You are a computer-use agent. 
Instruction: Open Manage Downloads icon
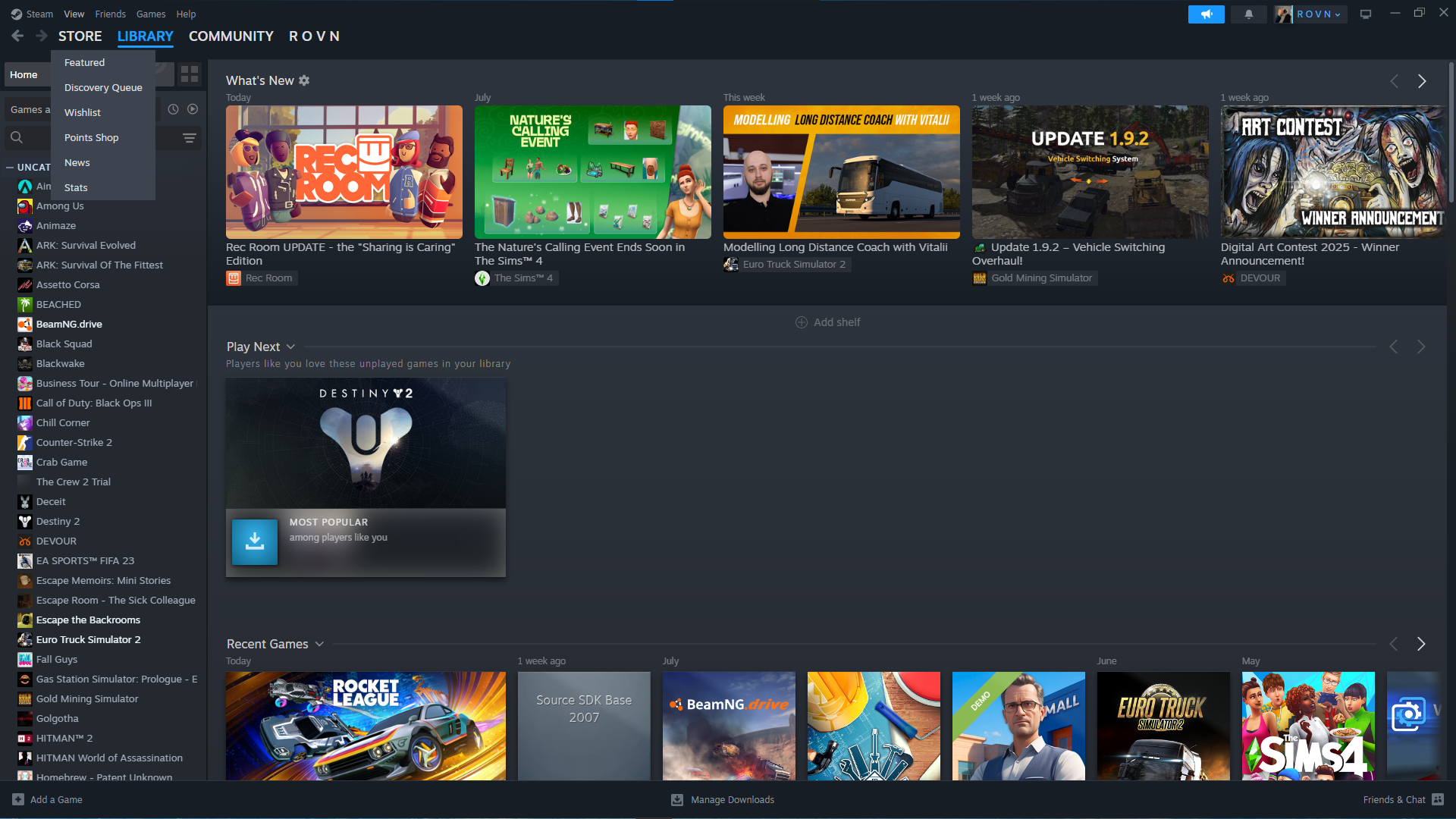(x=677, y=799)
